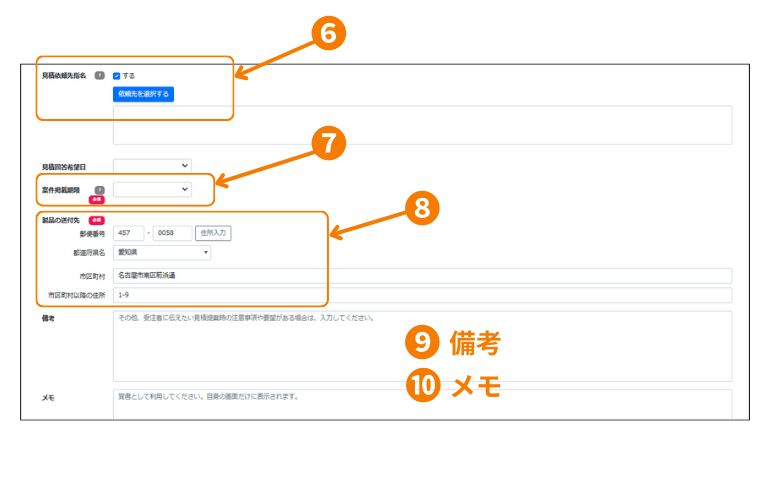Click into the 備考 text area

422,345
